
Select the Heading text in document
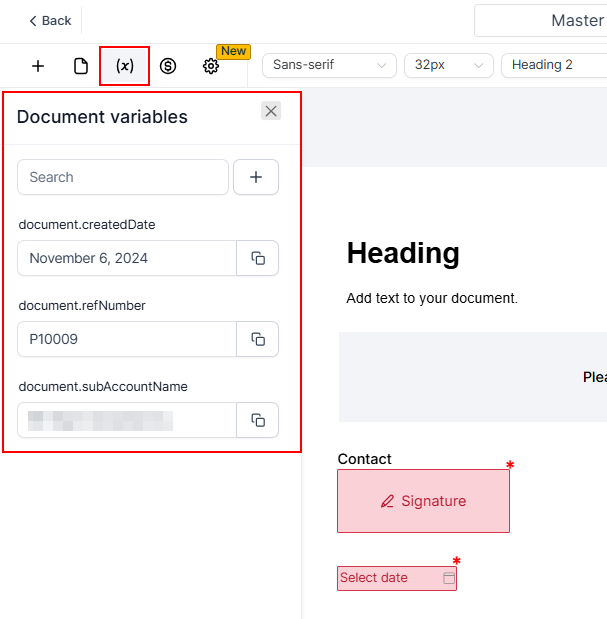(x=403, y=254)
